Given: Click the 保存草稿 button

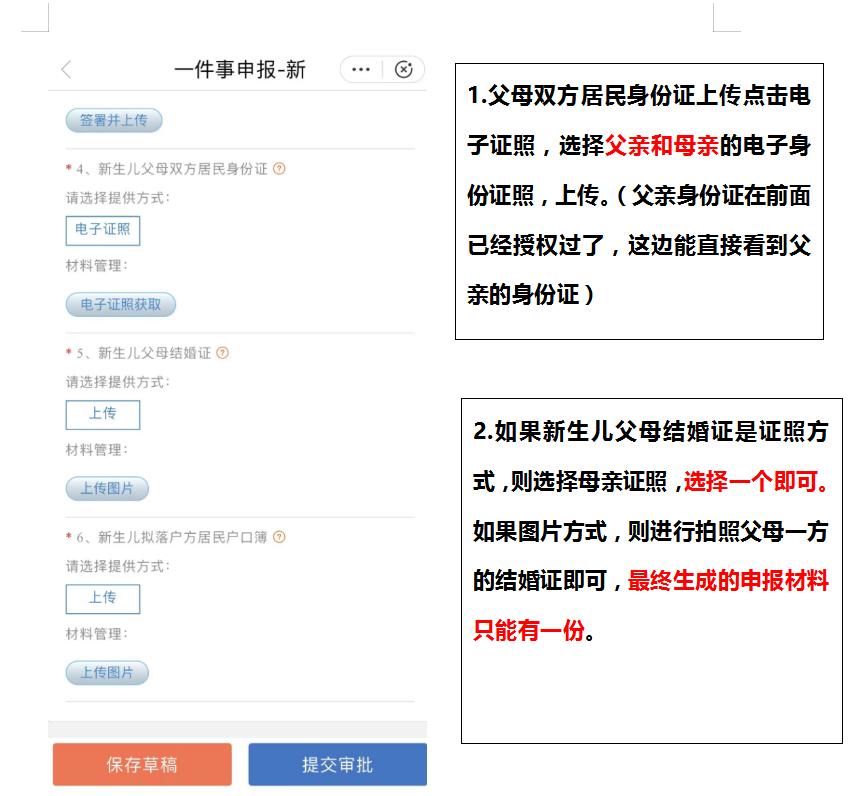Looking at the screenshot, I should (141, 764).
